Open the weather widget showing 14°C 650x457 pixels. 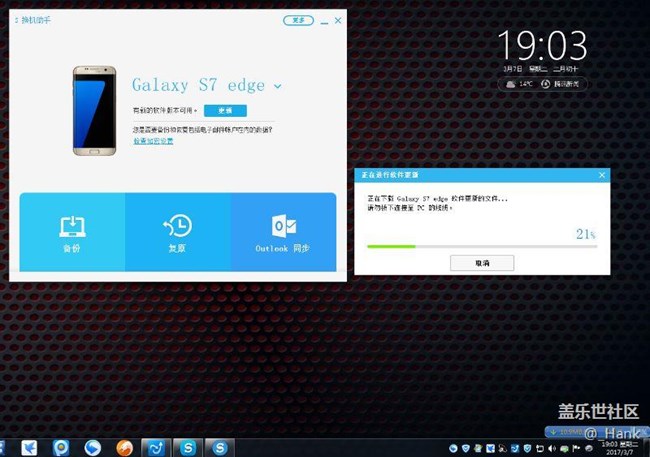(x=520, y=84)
